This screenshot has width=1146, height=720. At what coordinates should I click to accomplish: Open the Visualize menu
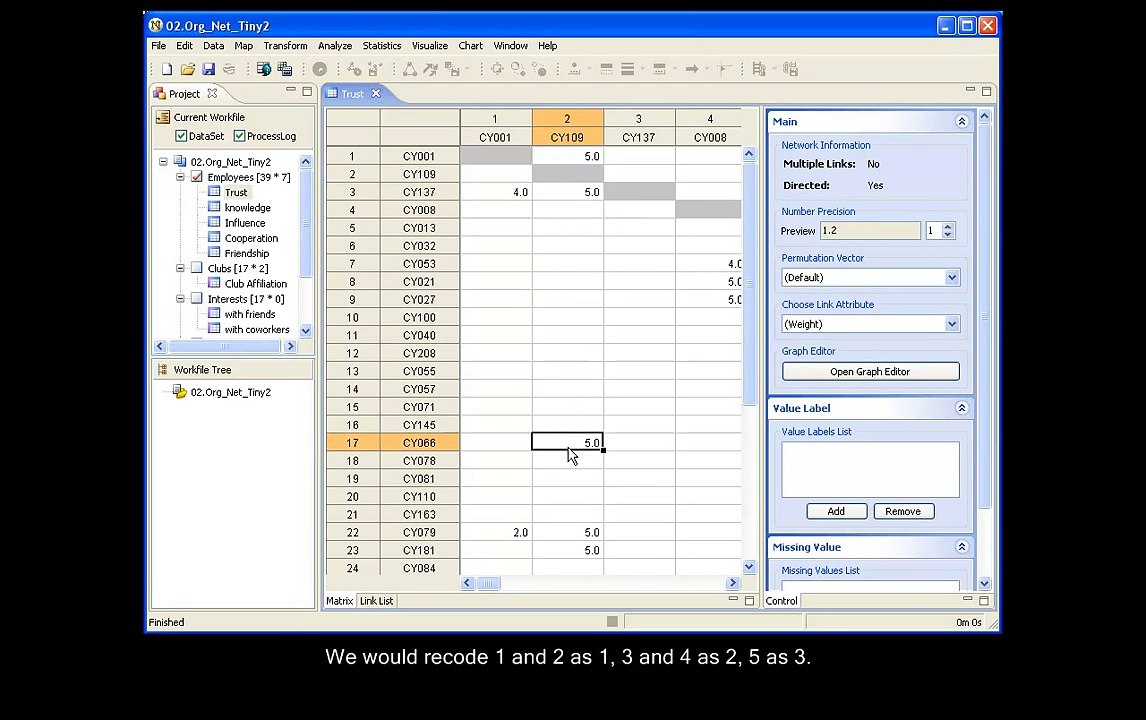tap(430, 45)
